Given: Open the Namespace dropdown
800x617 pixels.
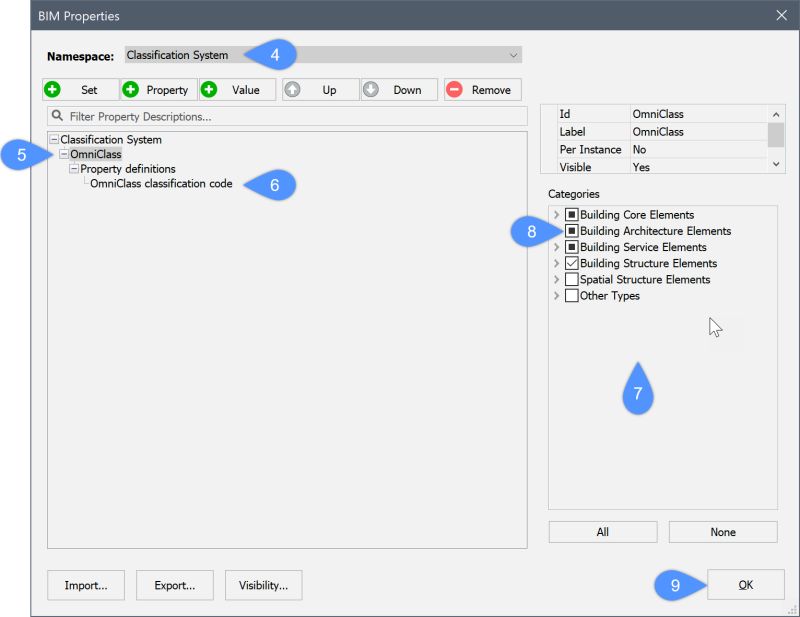Looking at the screenshot, I should [x=513, y=55].
